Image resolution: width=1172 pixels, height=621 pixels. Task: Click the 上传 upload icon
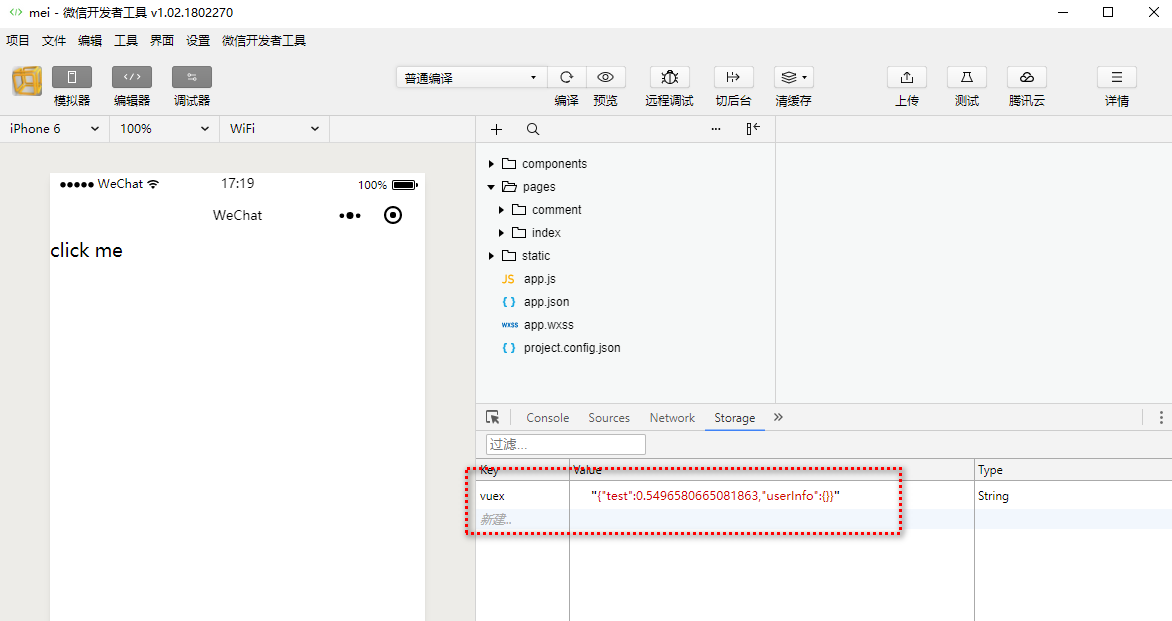coord(907,77)
